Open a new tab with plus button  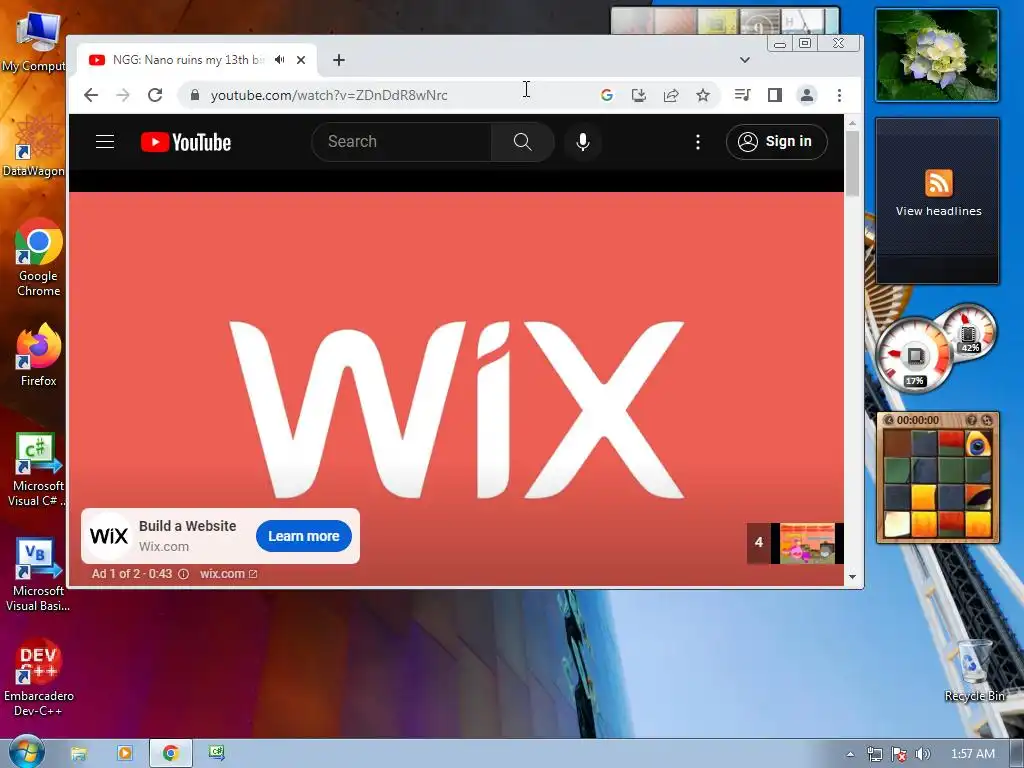[x=338, y=60]
